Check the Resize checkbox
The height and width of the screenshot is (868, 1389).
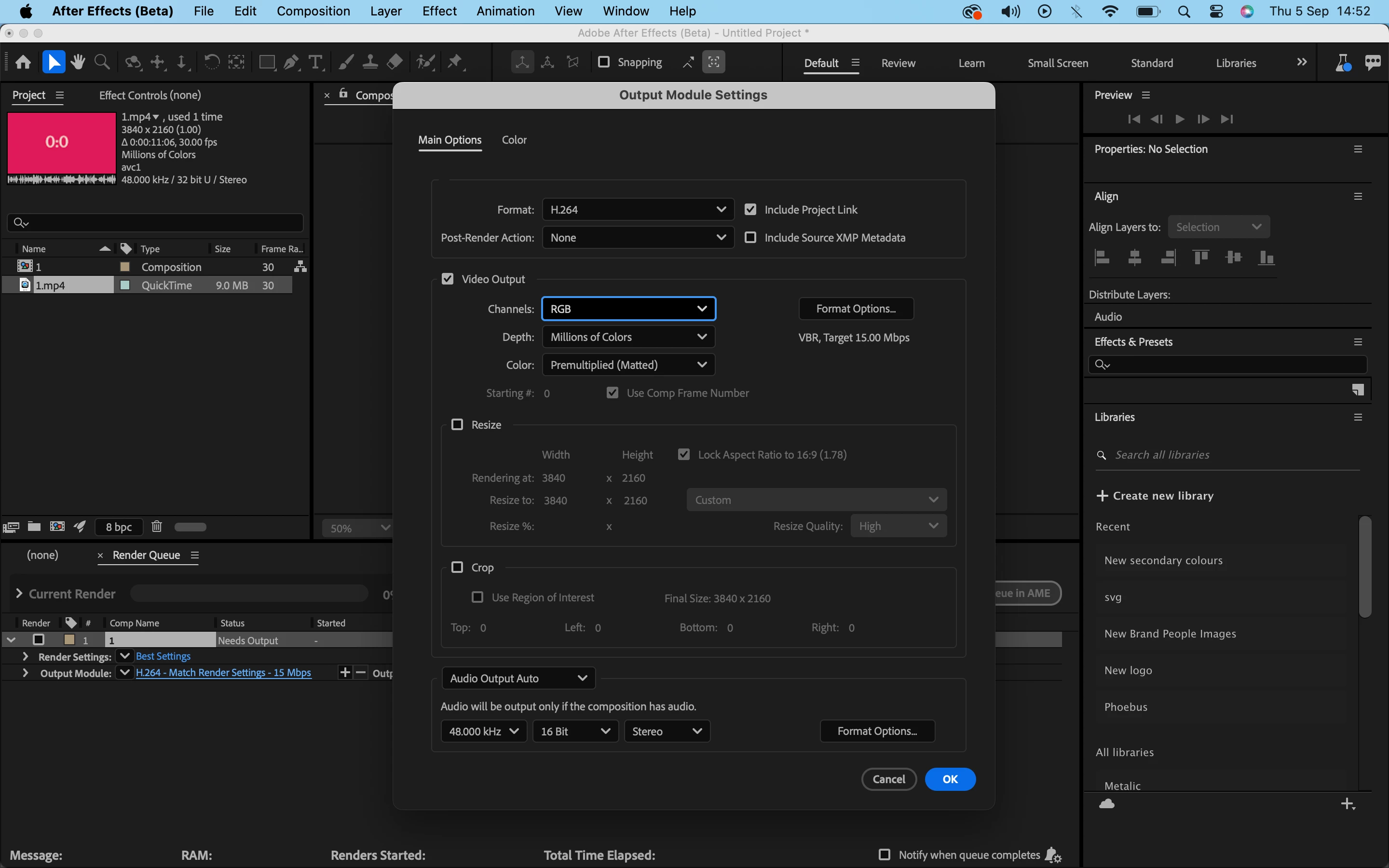tap(457, 424)
